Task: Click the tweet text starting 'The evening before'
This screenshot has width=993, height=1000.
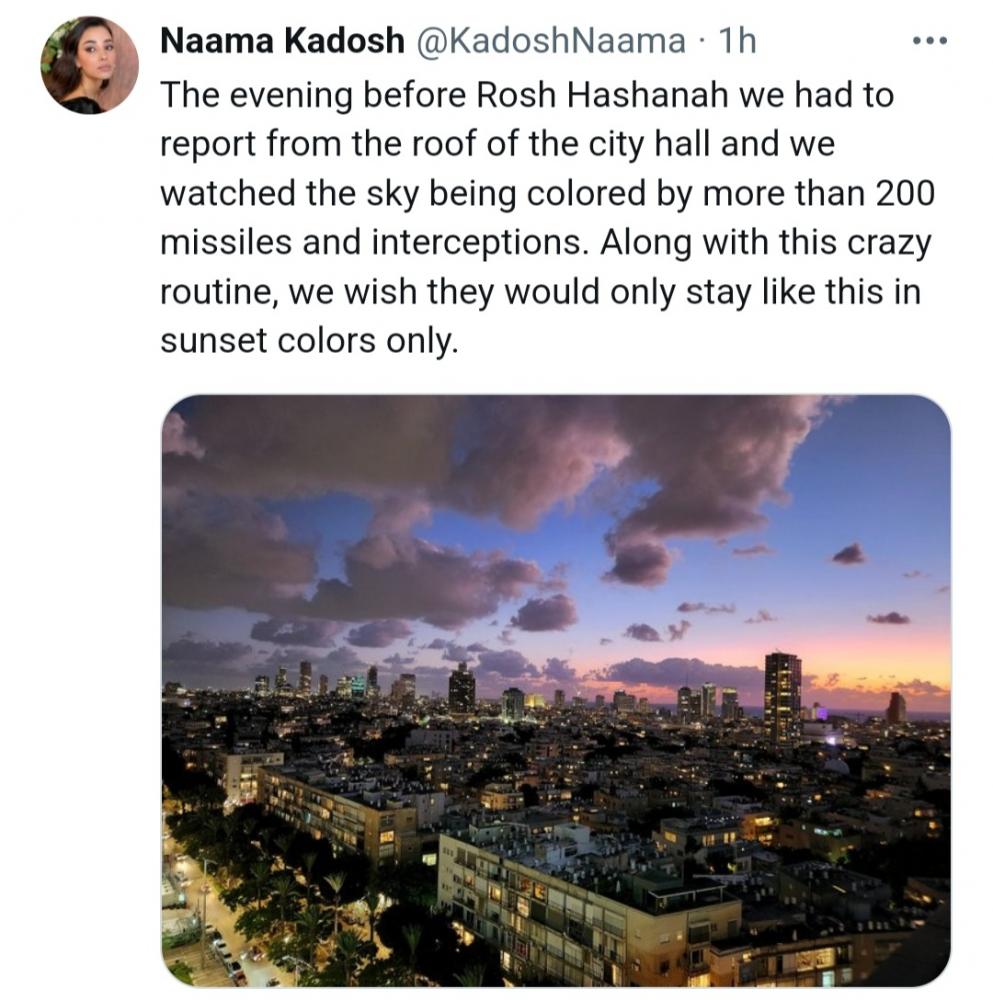Action: [x=547, y=217]
